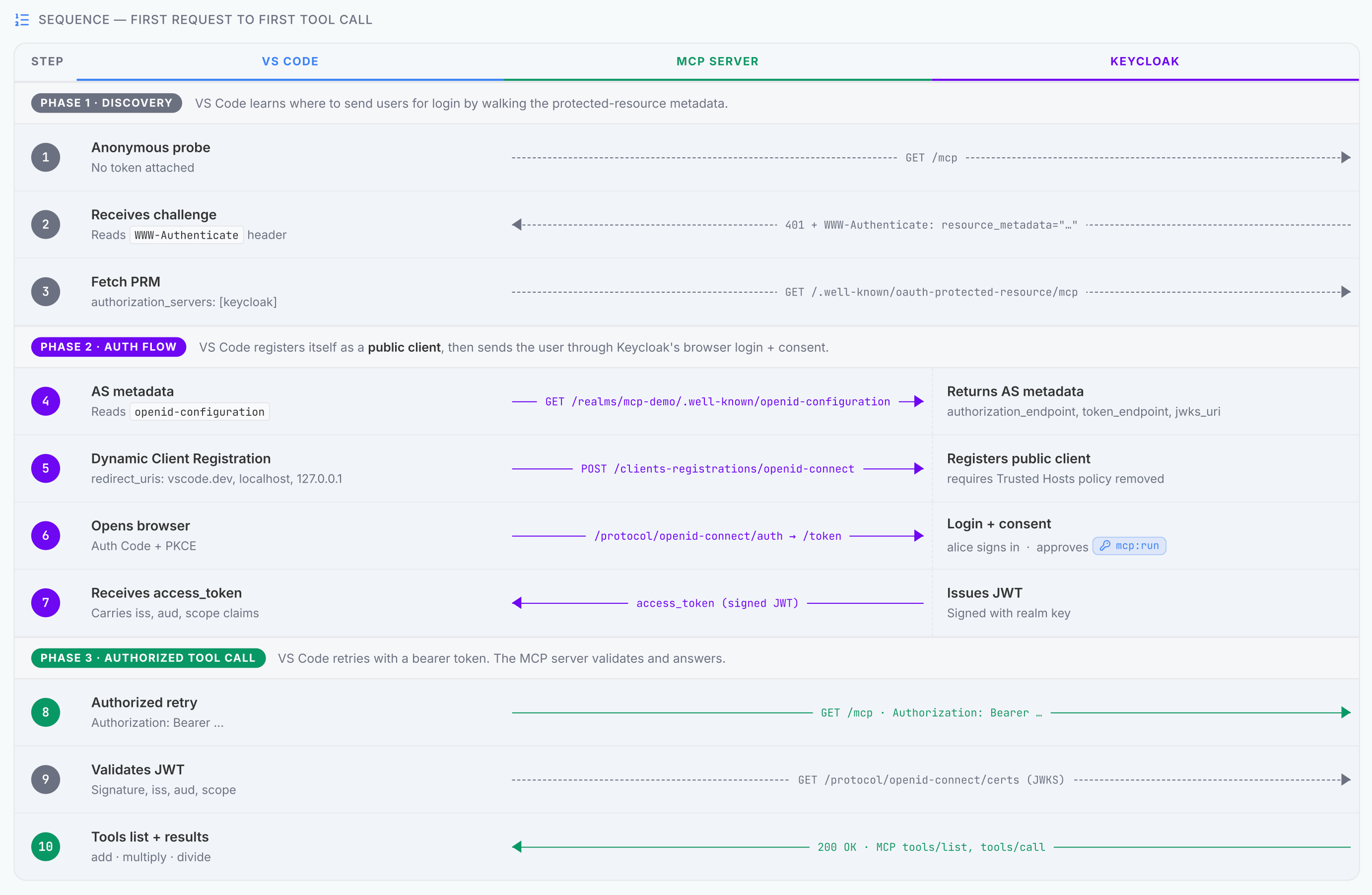The image size is (1372, 895).
Task: Click the 'Fetch PRM' step title
Action: tap(125, 281)
